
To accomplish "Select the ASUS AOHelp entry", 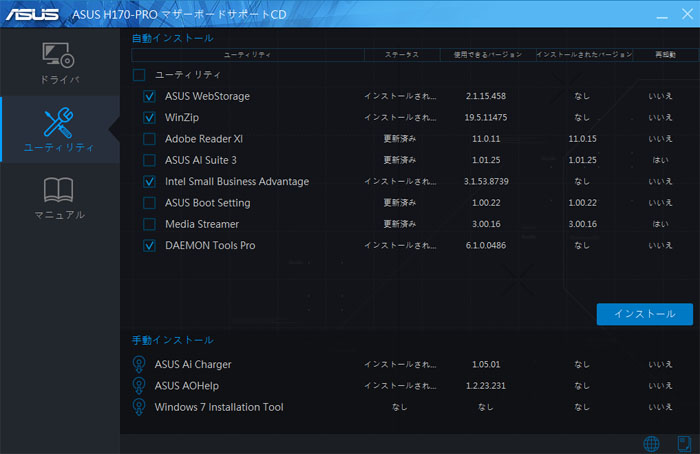I will (187, 386).
